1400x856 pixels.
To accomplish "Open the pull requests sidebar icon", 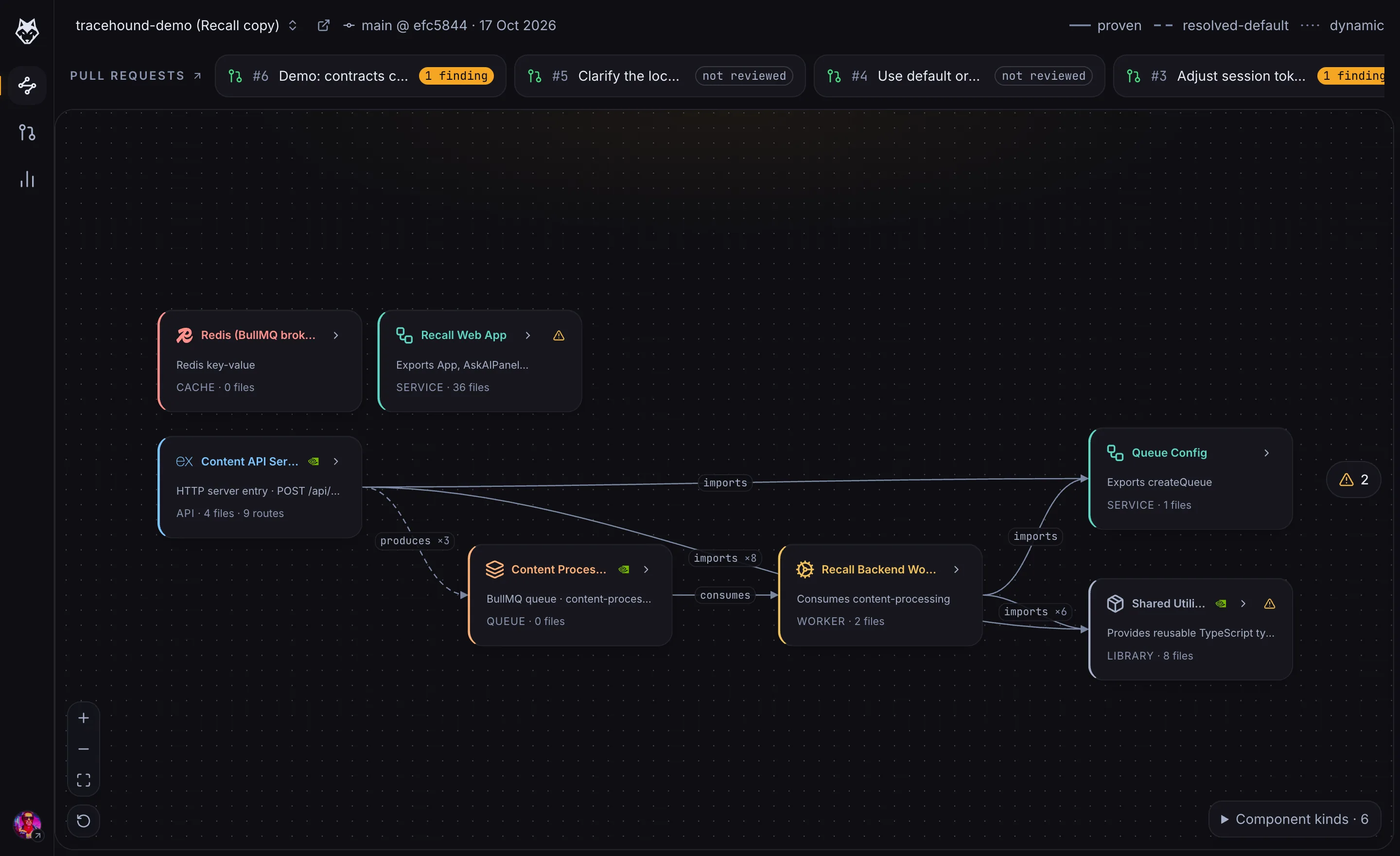I will click(27, 132).
